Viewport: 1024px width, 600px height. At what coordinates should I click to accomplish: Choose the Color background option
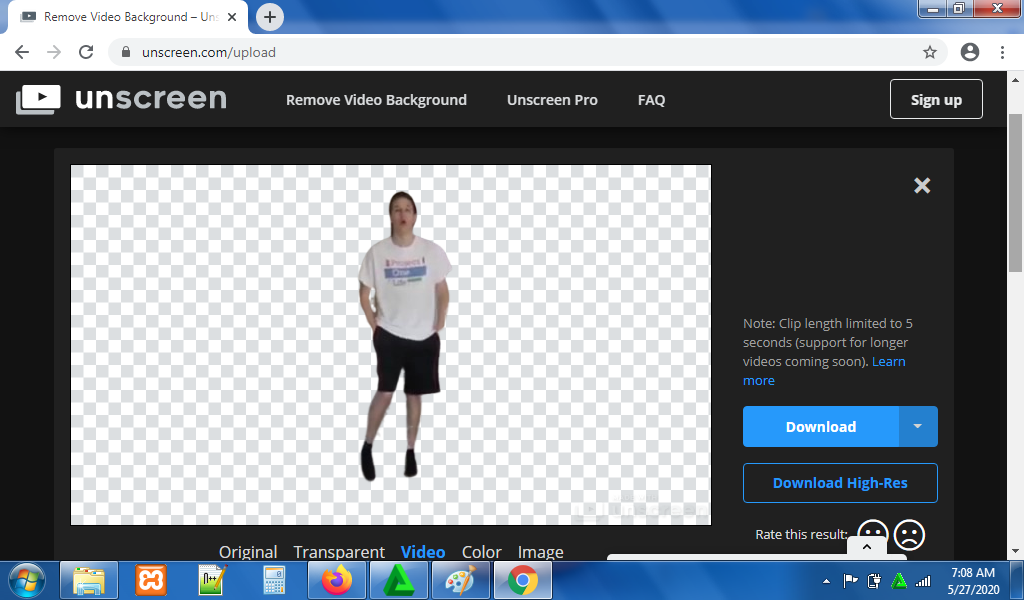[x=481, y=552]
